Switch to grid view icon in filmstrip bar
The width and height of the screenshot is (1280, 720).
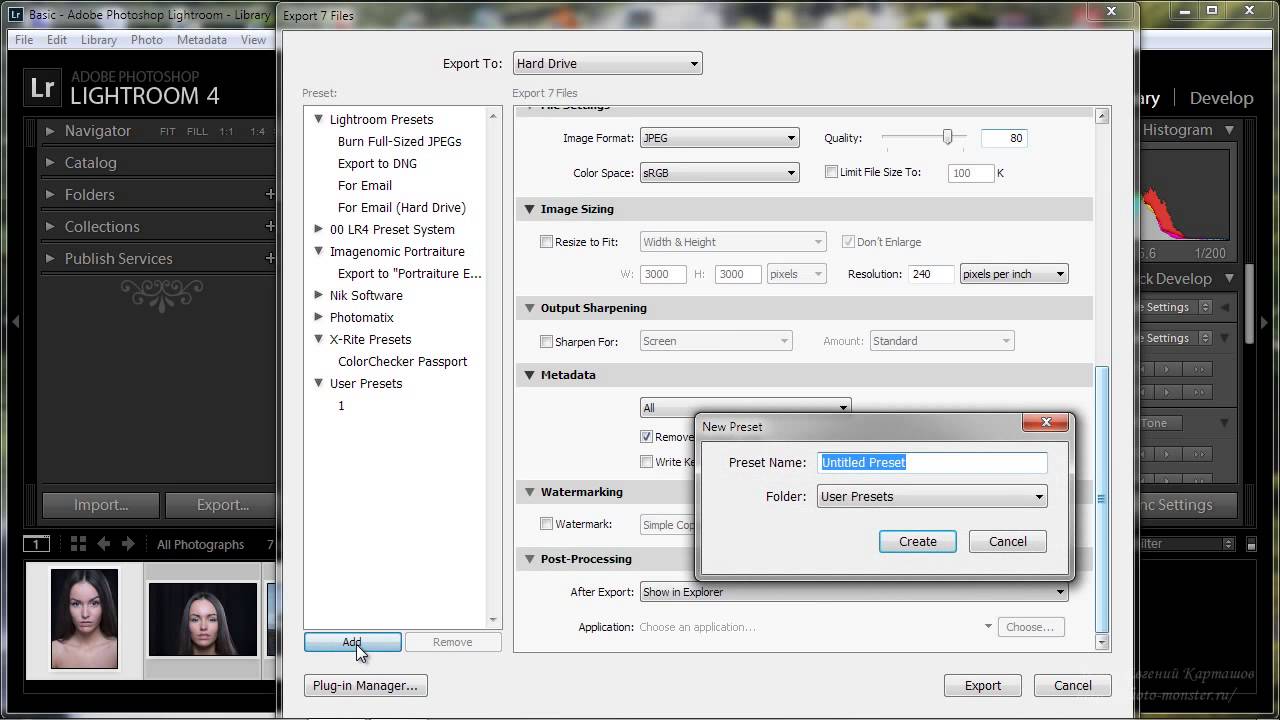click(78, 544)
